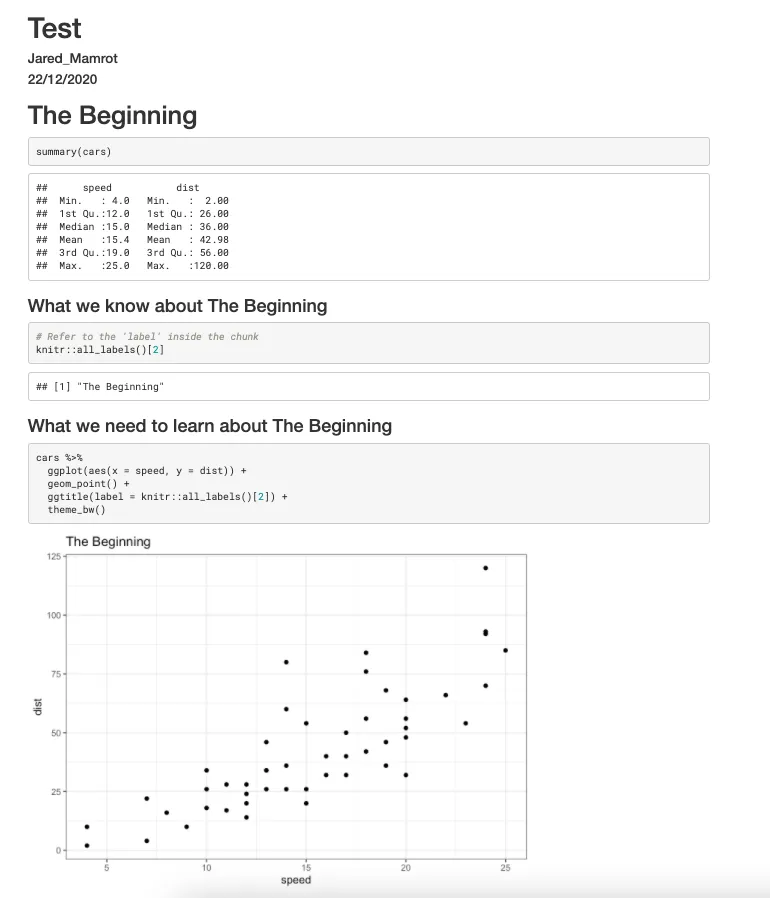Click the date 22/12/2020

click(63, 79)
